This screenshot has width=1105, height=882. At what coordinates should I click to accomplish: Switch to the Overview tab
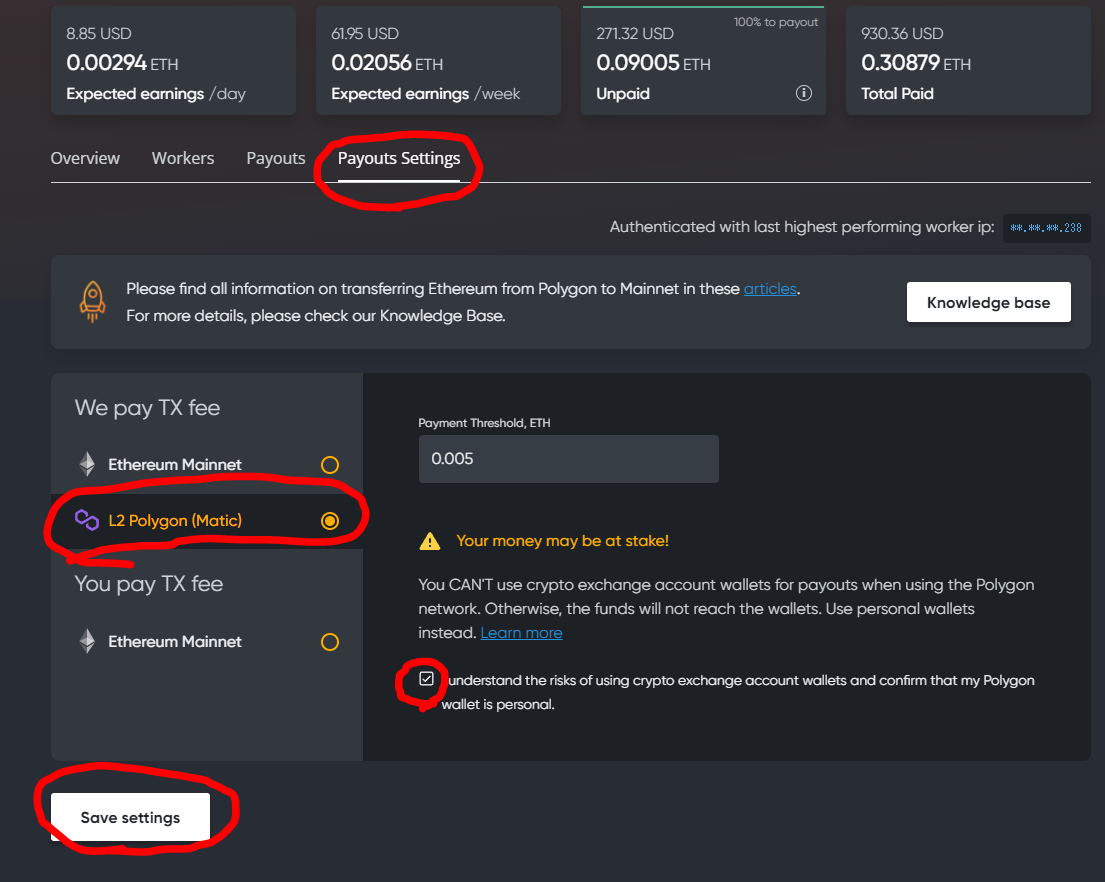click(85, 158)
